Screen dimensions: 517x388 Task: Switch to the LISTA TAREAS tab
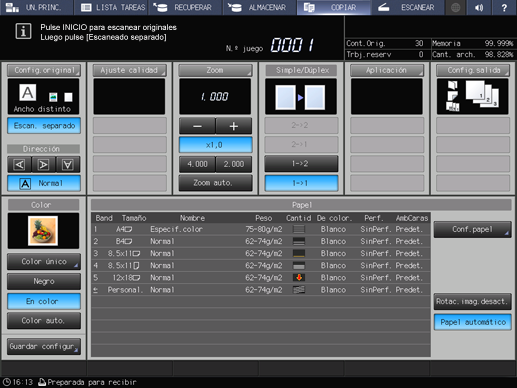(x=112, y=7)
